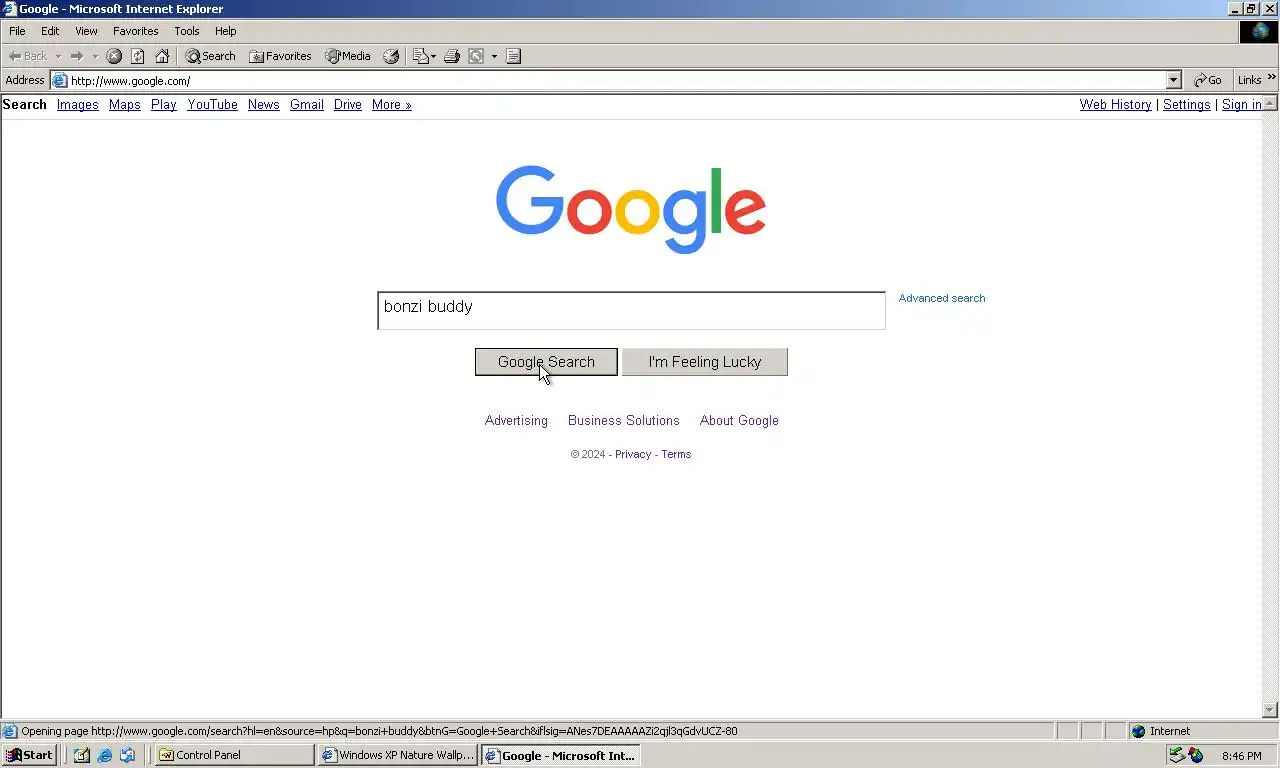
Task: Click the Discuss toolbar icon
Action: (x=513, y=56)
